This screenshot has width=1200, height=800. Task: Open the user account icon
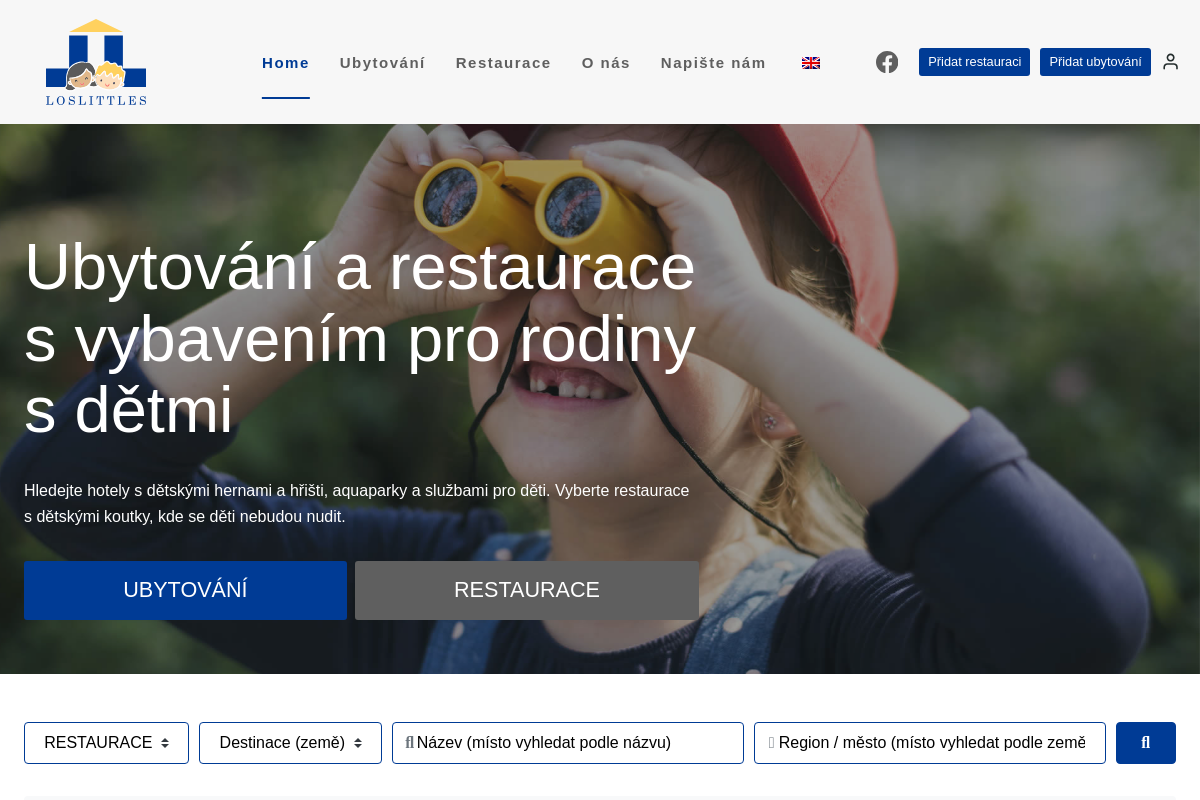pos(1170,62)
